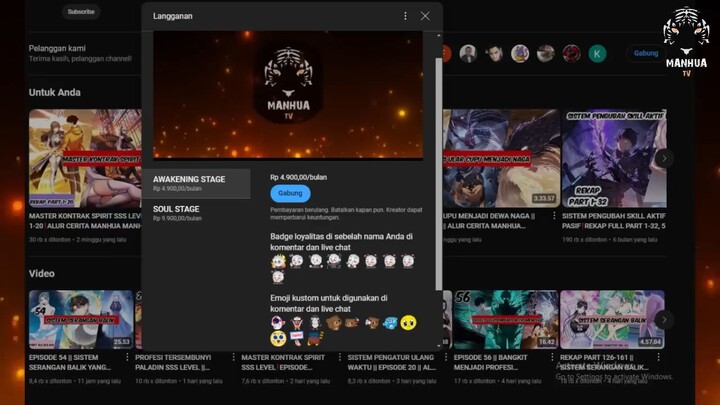Viewport: 720px width, 405px height.
Task: Select the SOUL STAGE membership tier
Action: (x=196, y=213)
